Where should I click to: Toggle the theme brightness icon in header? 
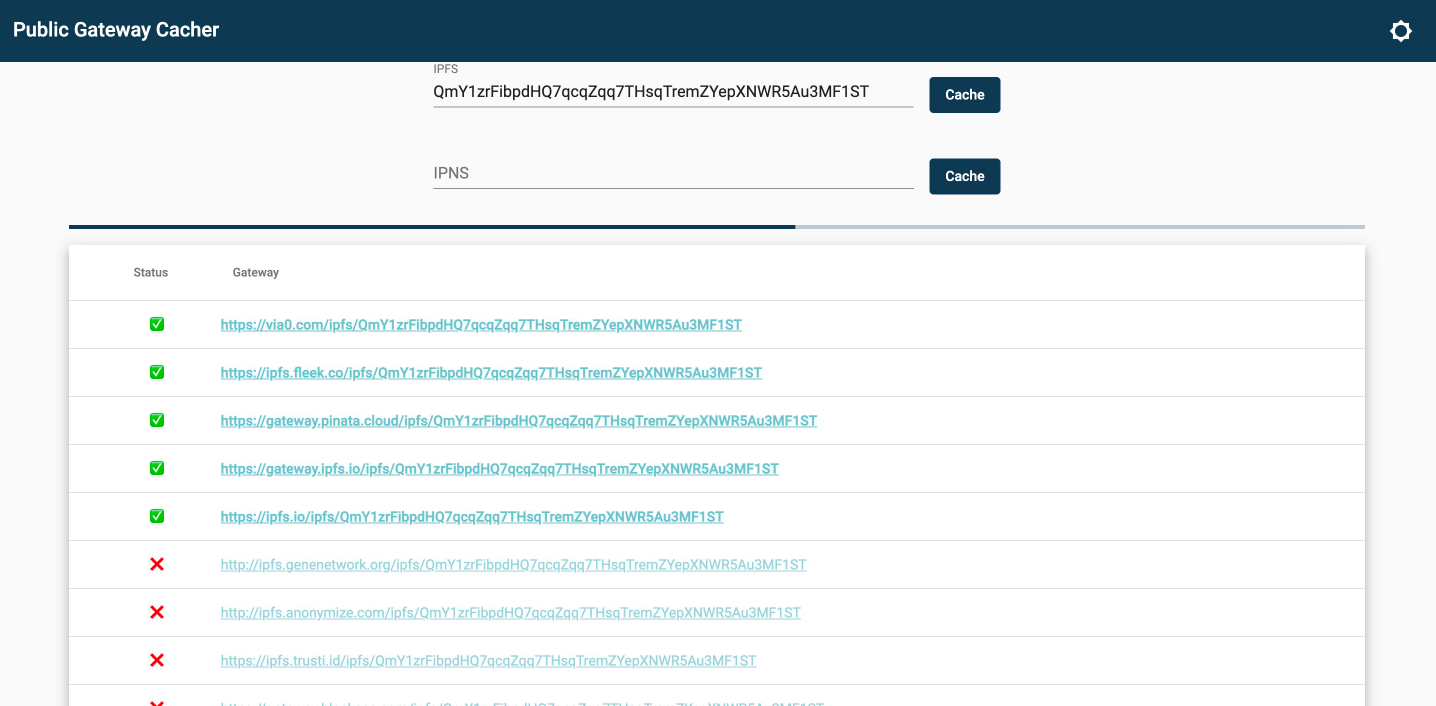(1400, 31)
